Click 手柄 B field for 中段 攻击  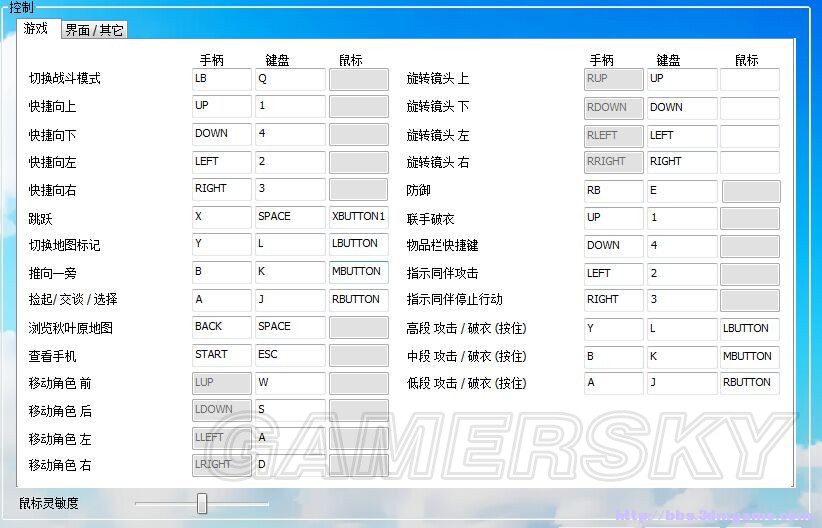pyautogui.click(x=614, y=357)
